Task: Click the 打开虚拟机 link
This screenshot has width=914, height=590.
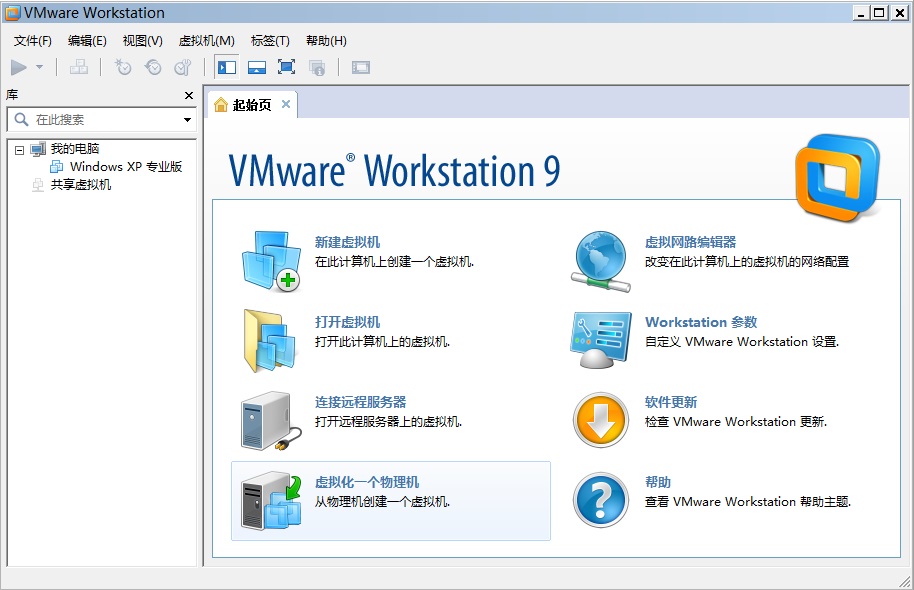Action: [347, 322]
